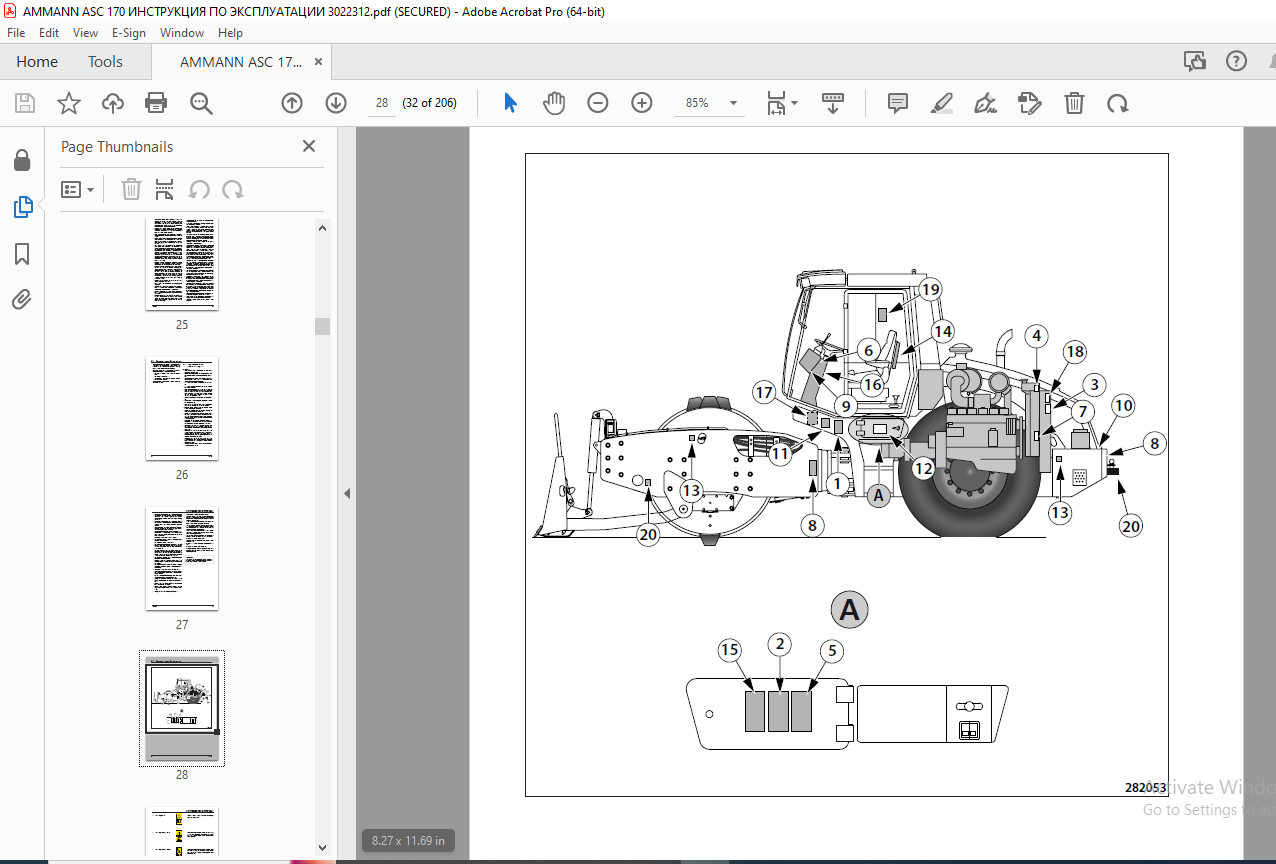Zoom in with plus icon
Viewport: 1276px width, 864px height.
coord(642,103)
